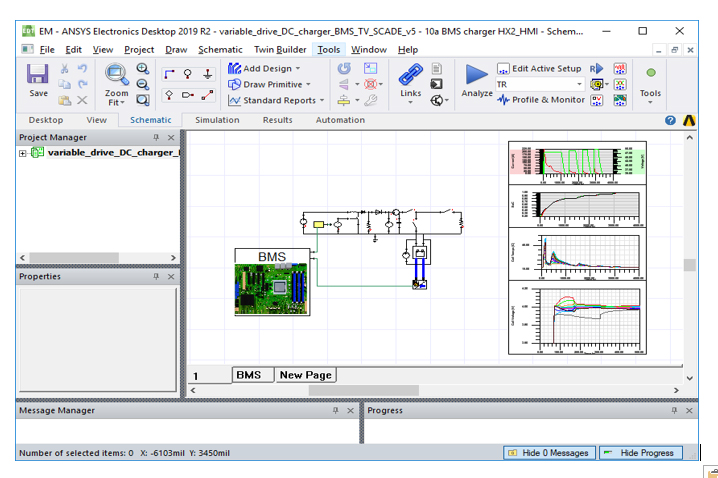Toggle pin on the Message Manager panel
Viewport: 718px width, 478px height.
point(337,411)
